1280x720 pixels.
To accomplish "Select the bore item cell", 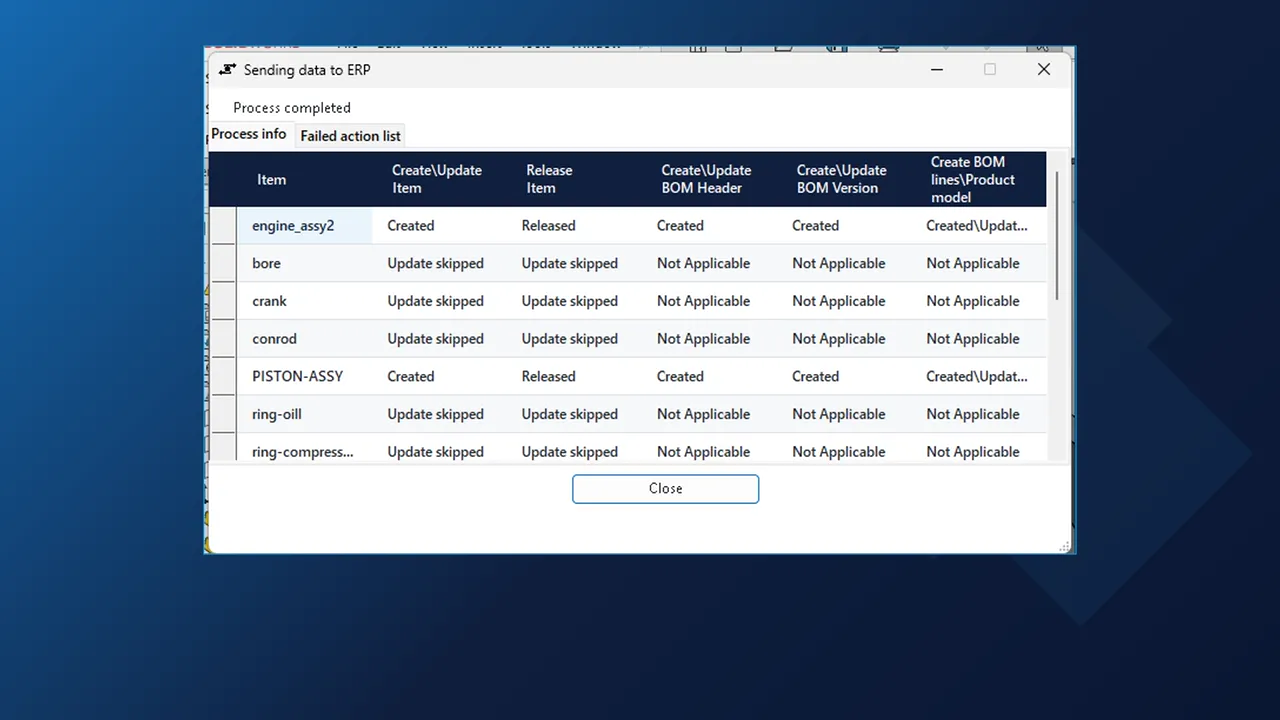I will [304, 264].
